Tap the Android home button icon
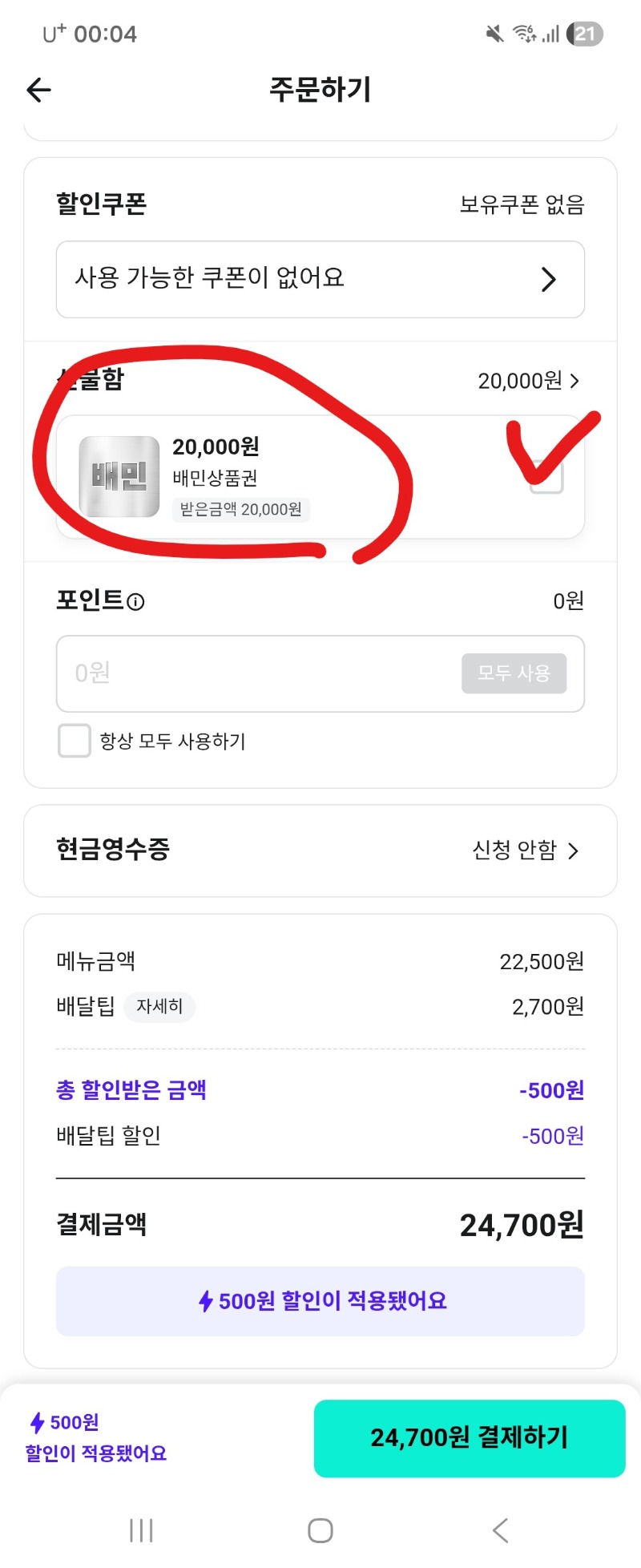Screen dimensions: 641x1568 point(320,1530)
